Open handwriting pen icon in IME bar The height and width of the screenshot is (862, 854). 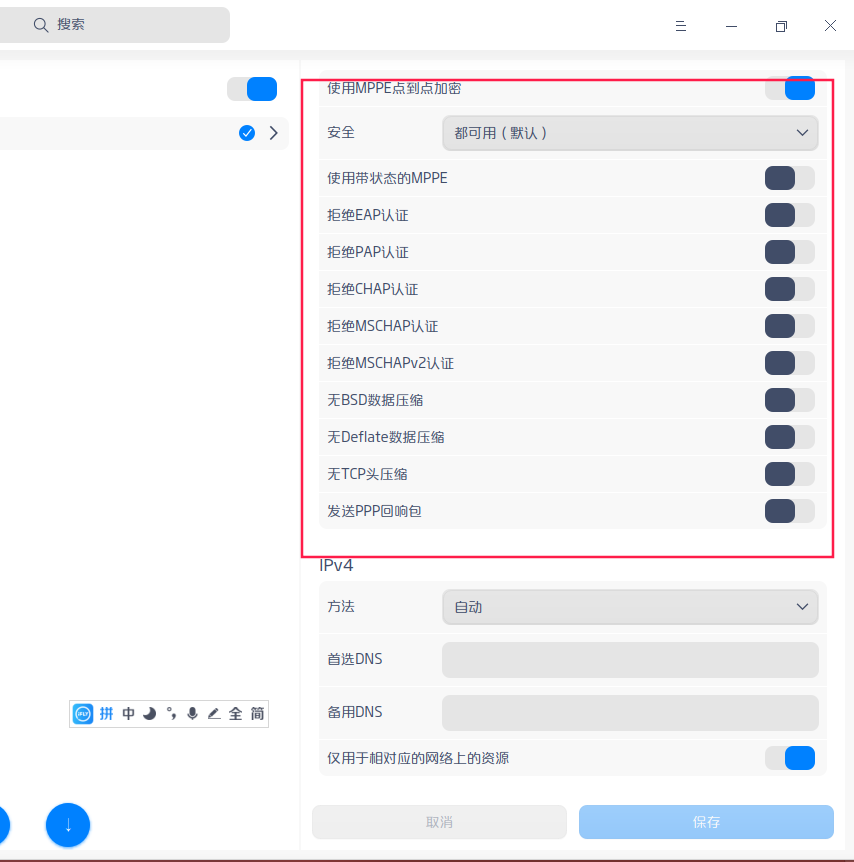tap(214, 714)
